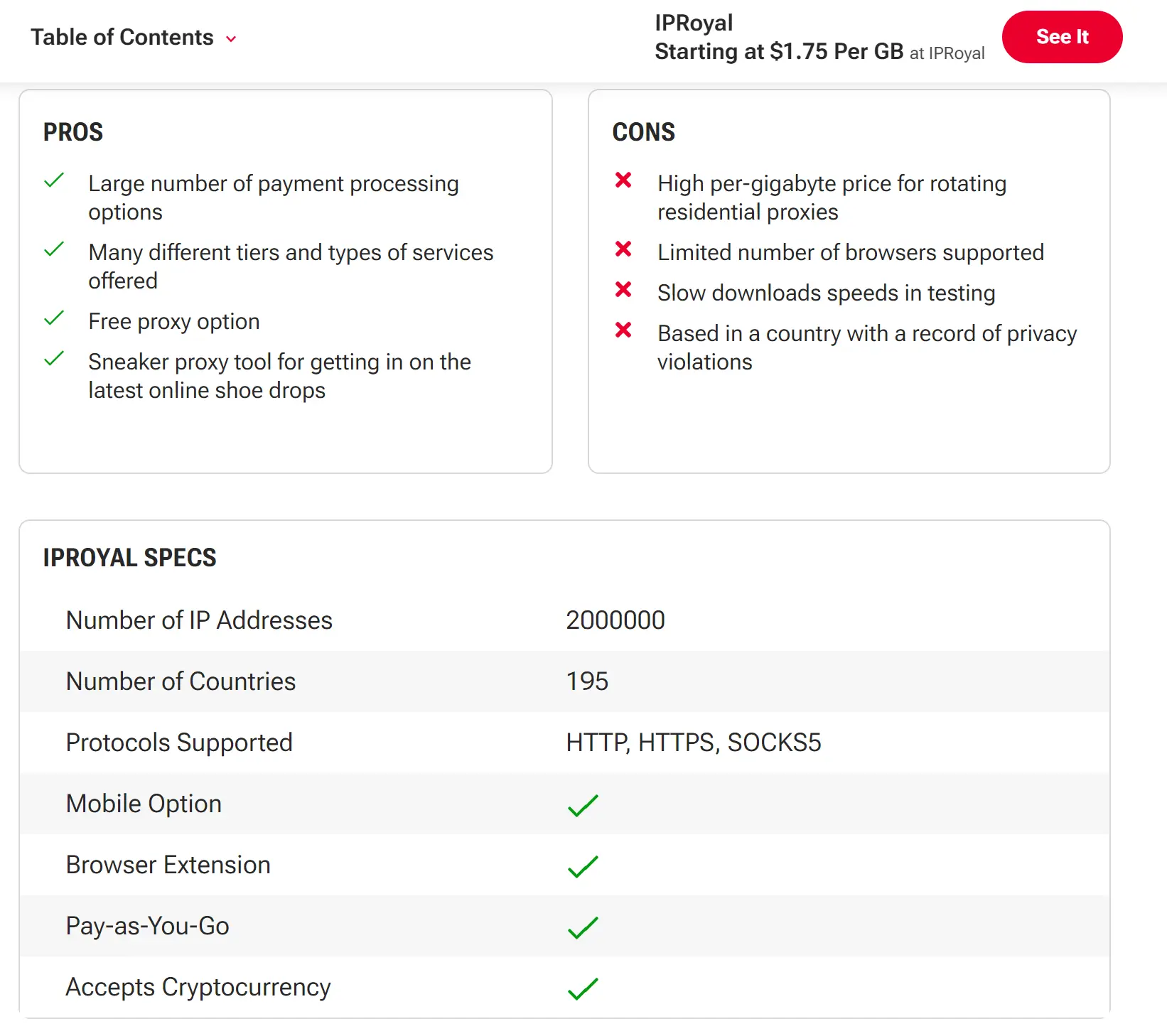Click the IPROYAL SPECS heading
1167x1036 pixels.
[x=129, y=558]
